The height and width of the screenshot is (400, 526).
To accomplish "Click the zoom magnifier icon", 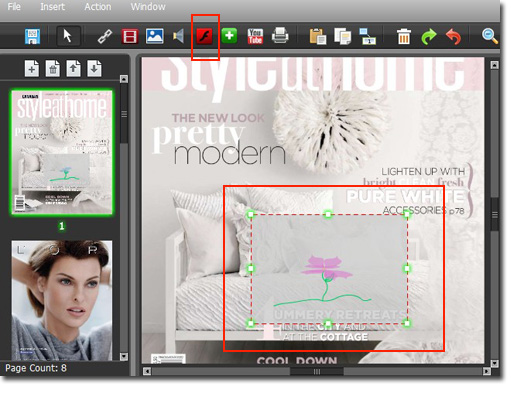I will pos(490,36).
